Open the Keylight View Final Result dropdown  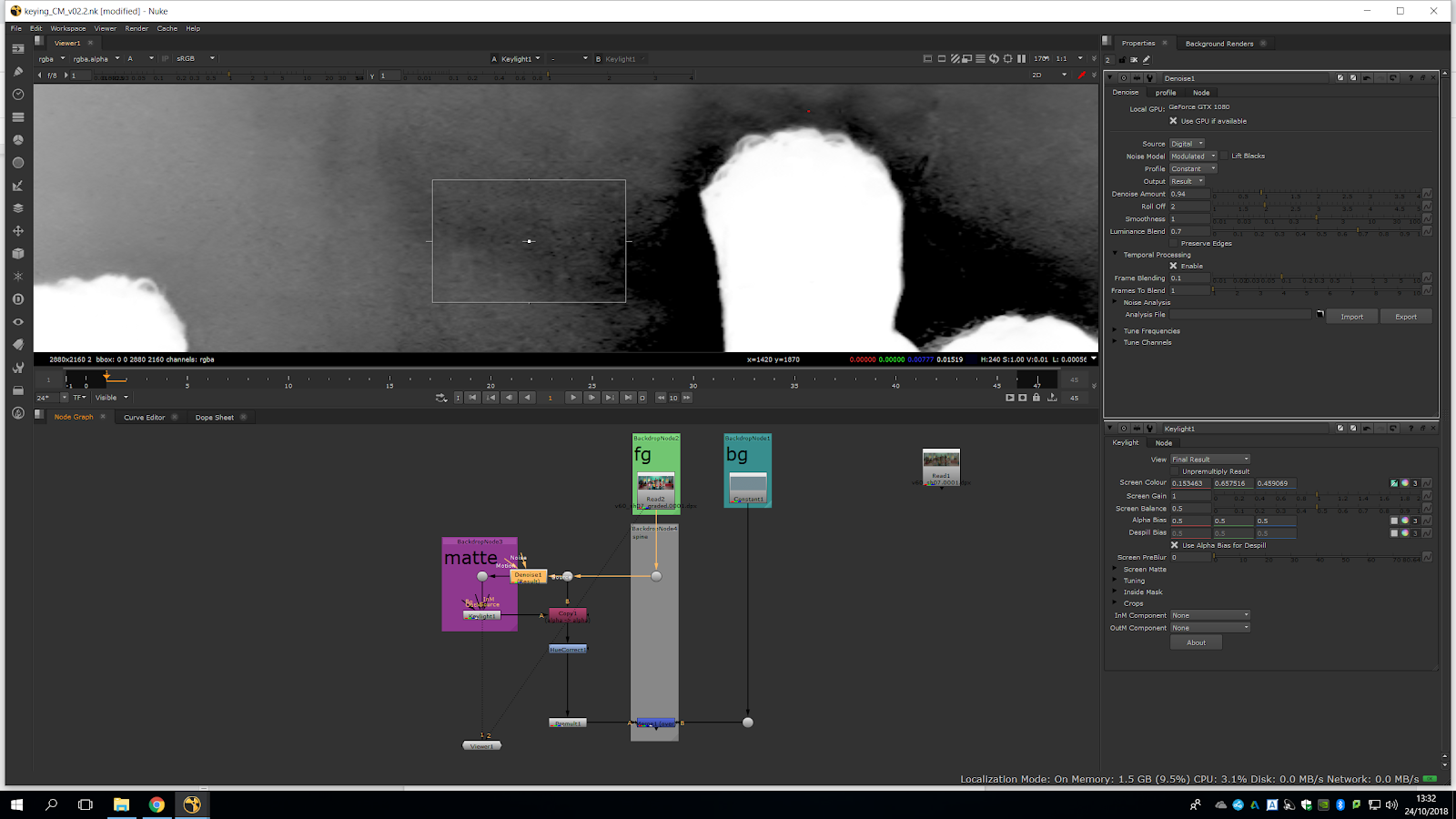1209,460
